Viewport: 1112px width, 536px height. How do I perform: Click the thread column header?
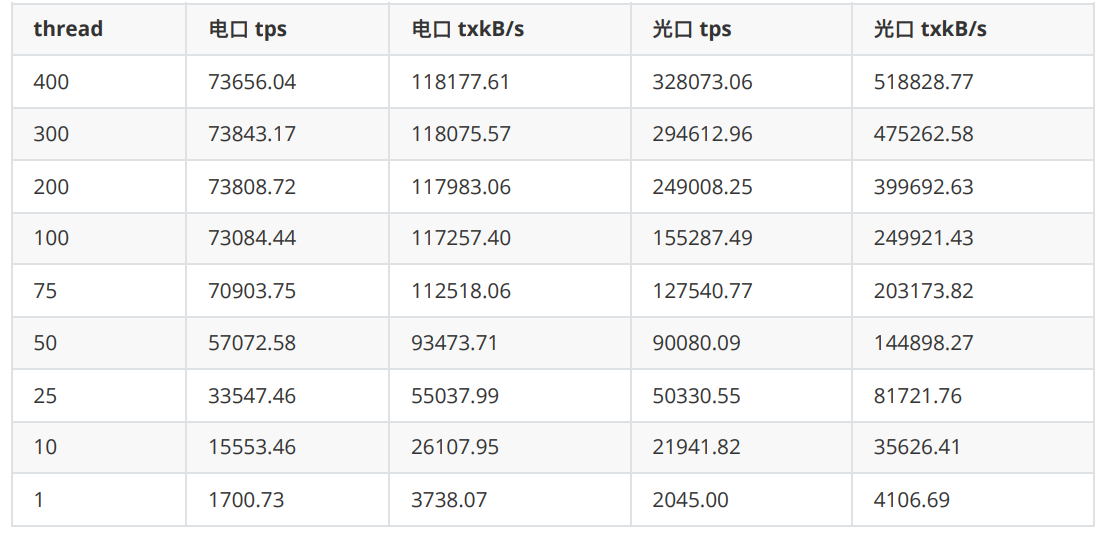[x=68, y=29]
